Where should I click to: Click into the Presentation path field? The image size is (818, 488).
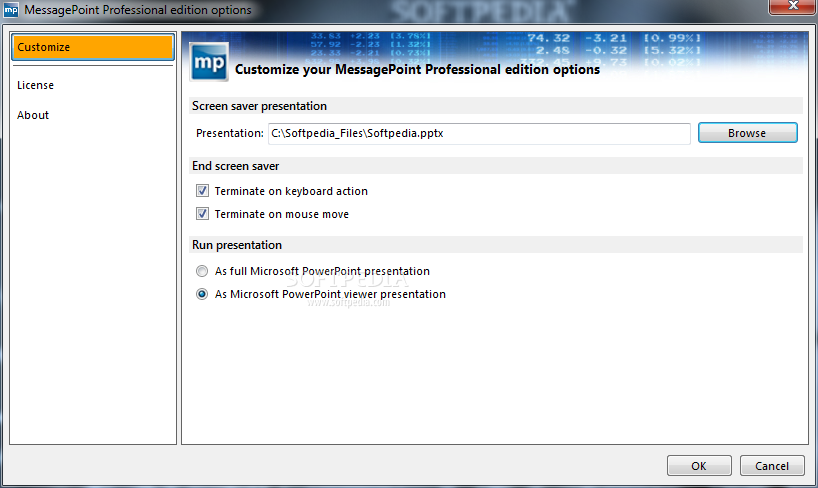[x=479, y=134]
